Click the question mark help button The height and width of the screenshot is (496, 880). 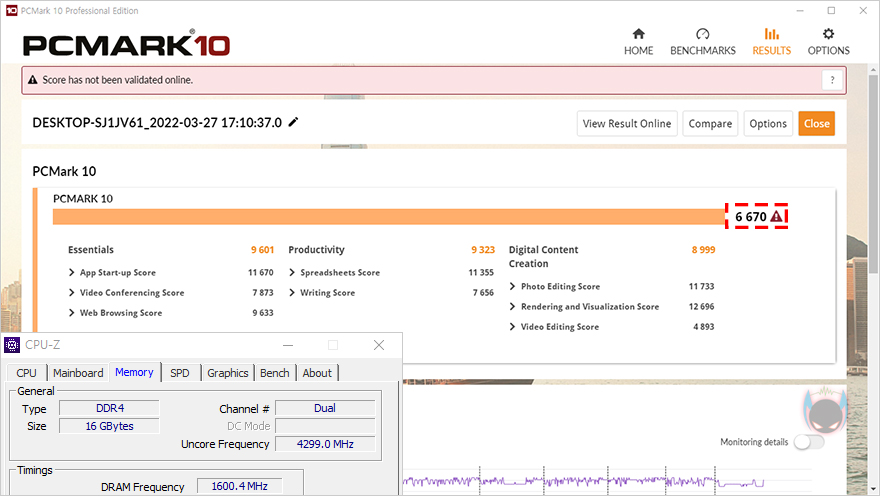832,80
